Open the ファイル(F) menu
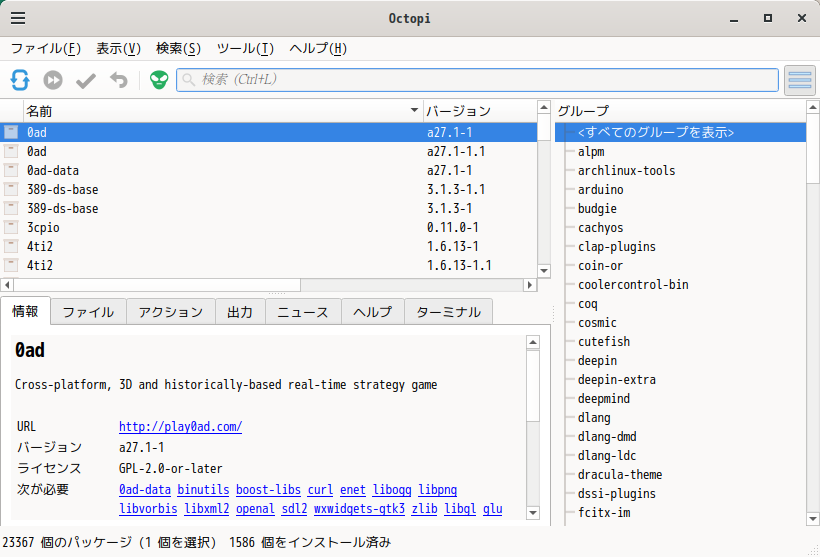The height and width of the screenshot is (557, 820). pos(46,48)
